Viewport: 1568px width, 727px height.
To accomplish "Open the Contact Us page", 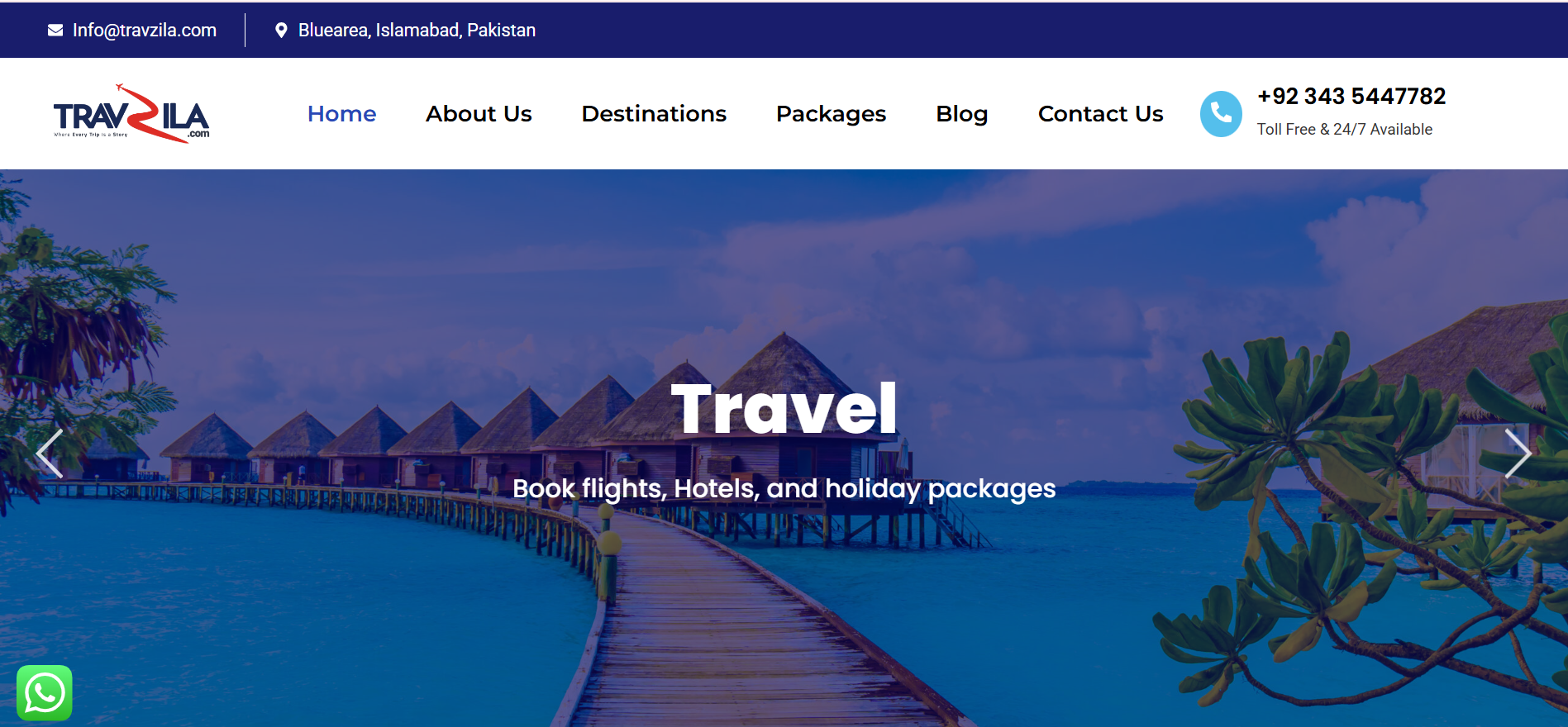I will 1100,114.
